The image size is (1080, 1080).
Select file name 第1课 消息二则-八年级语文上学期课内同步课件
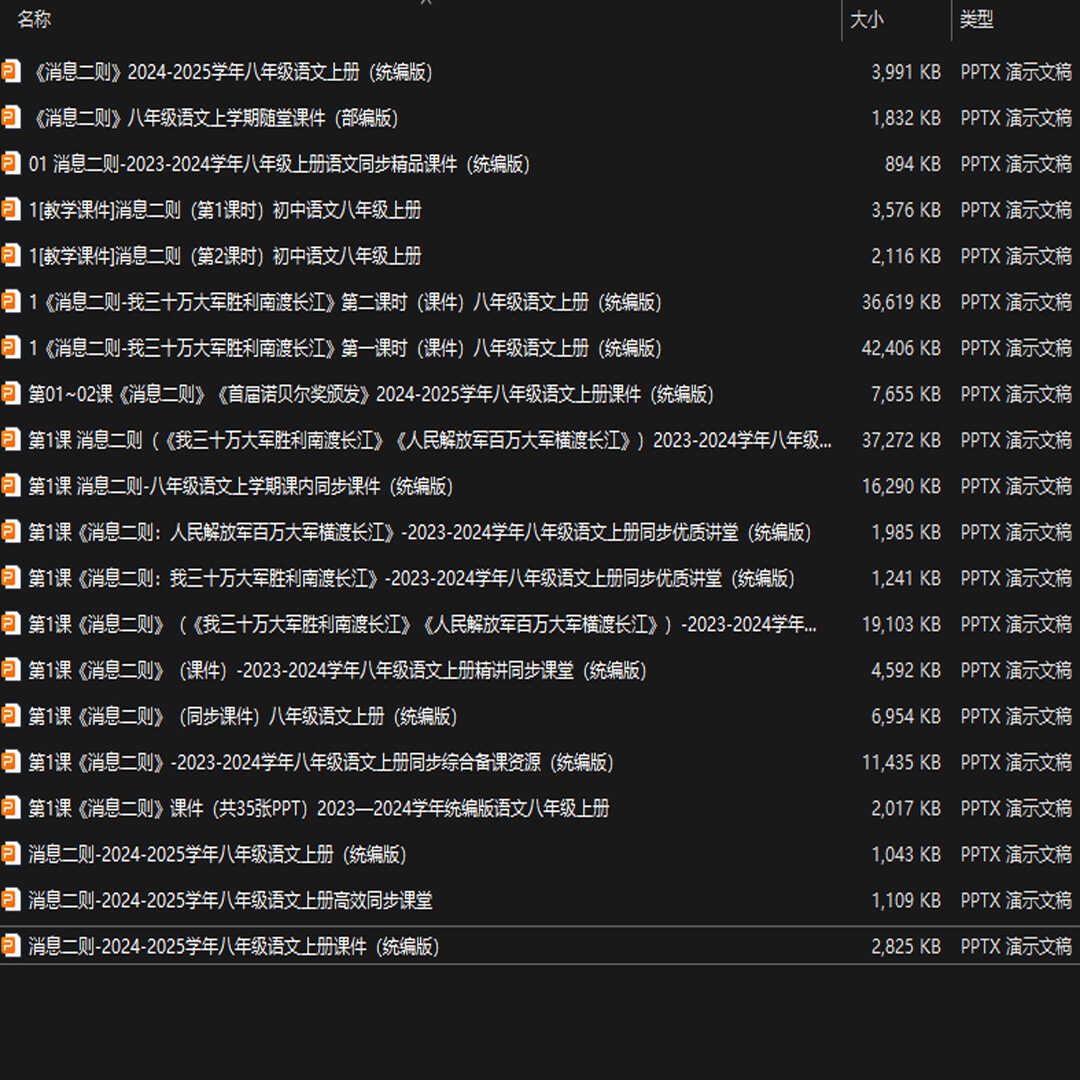240,486
